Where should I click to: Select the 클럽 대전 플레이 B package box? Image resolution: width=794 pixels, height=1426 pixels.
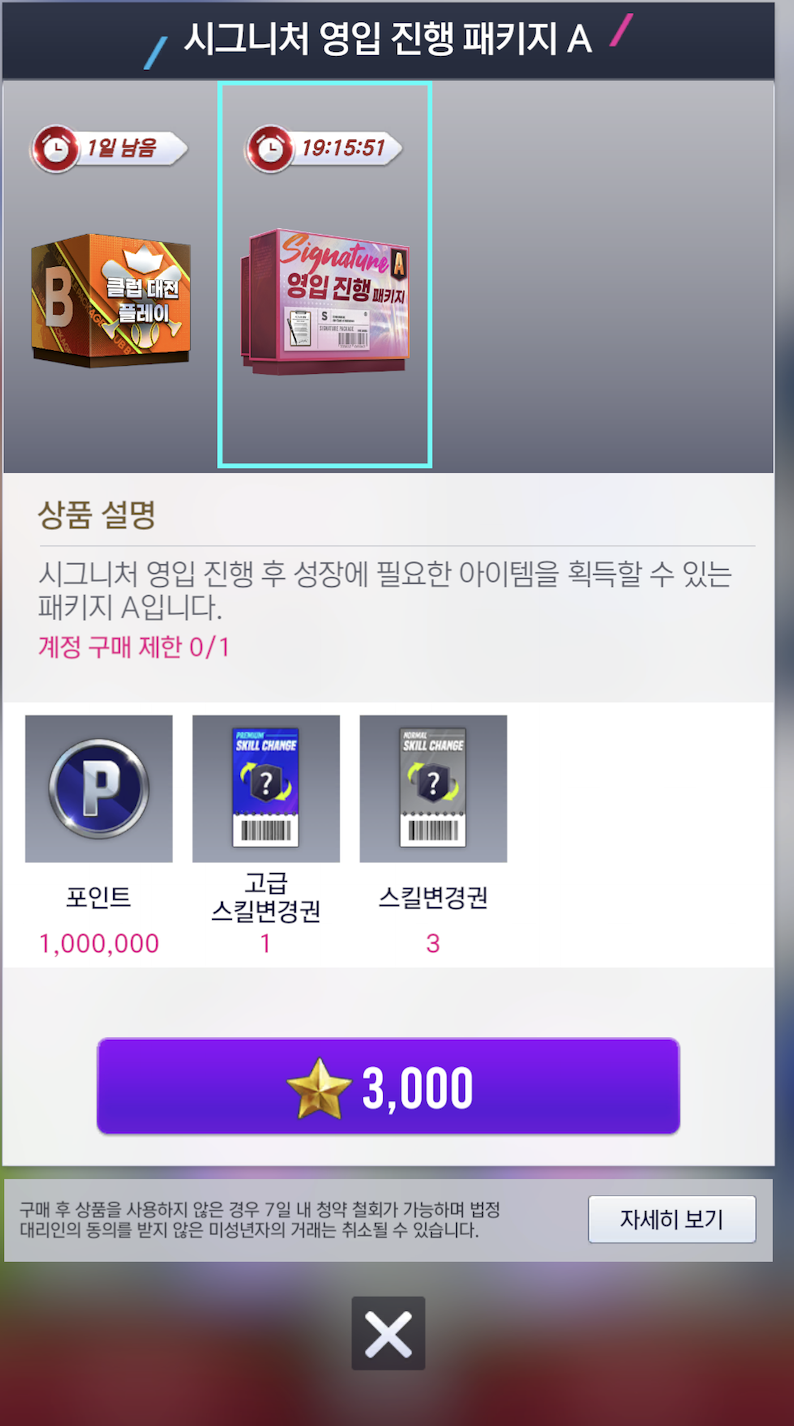(x=110, y=300)
